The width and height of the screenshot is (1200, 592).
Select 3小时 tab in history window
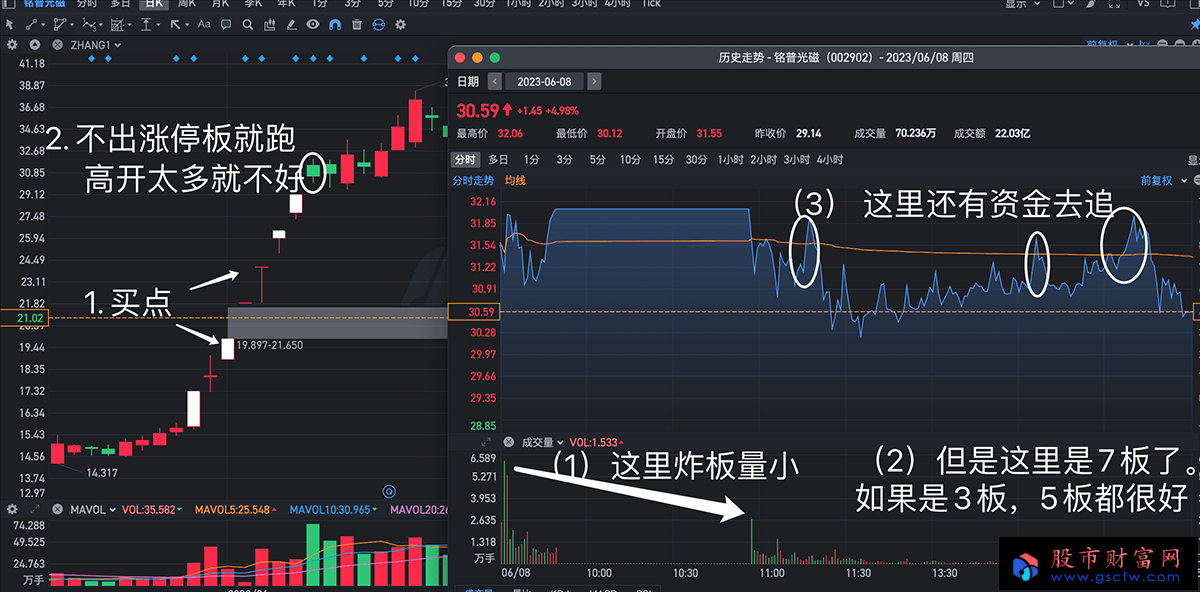[x=796, y=160]
